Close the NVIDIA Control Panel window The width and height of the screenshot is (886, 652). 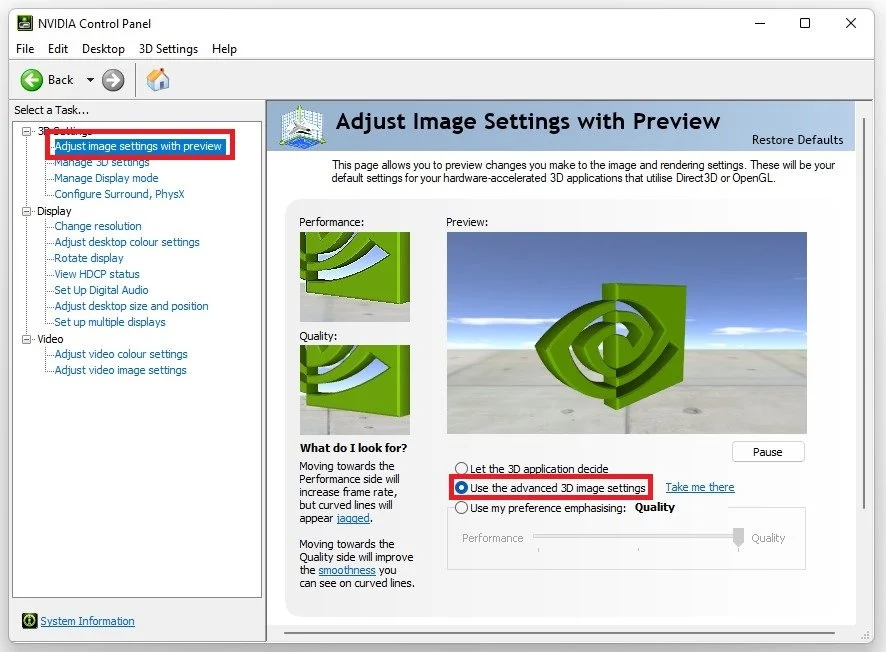[850, 23]
